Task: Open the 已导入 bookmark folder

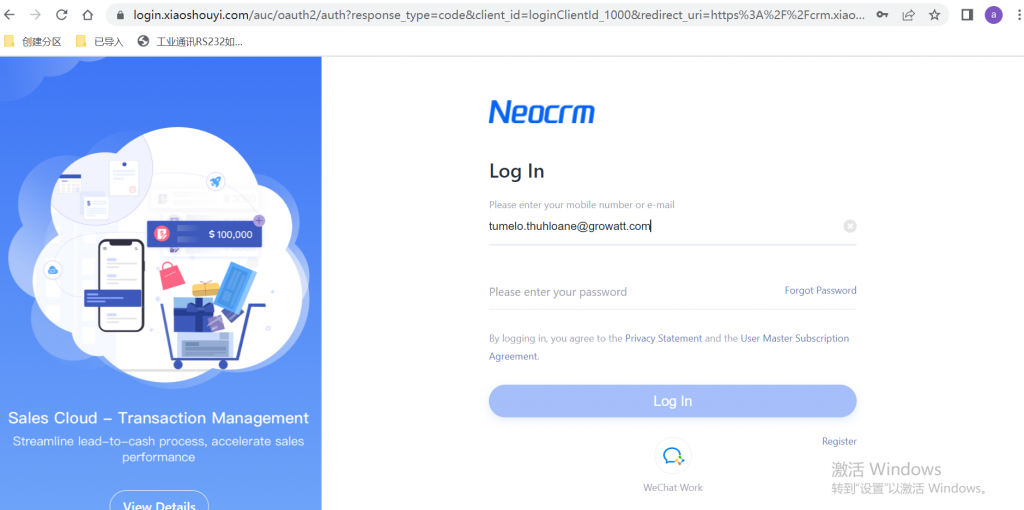Action: click(x=100, y=42)
